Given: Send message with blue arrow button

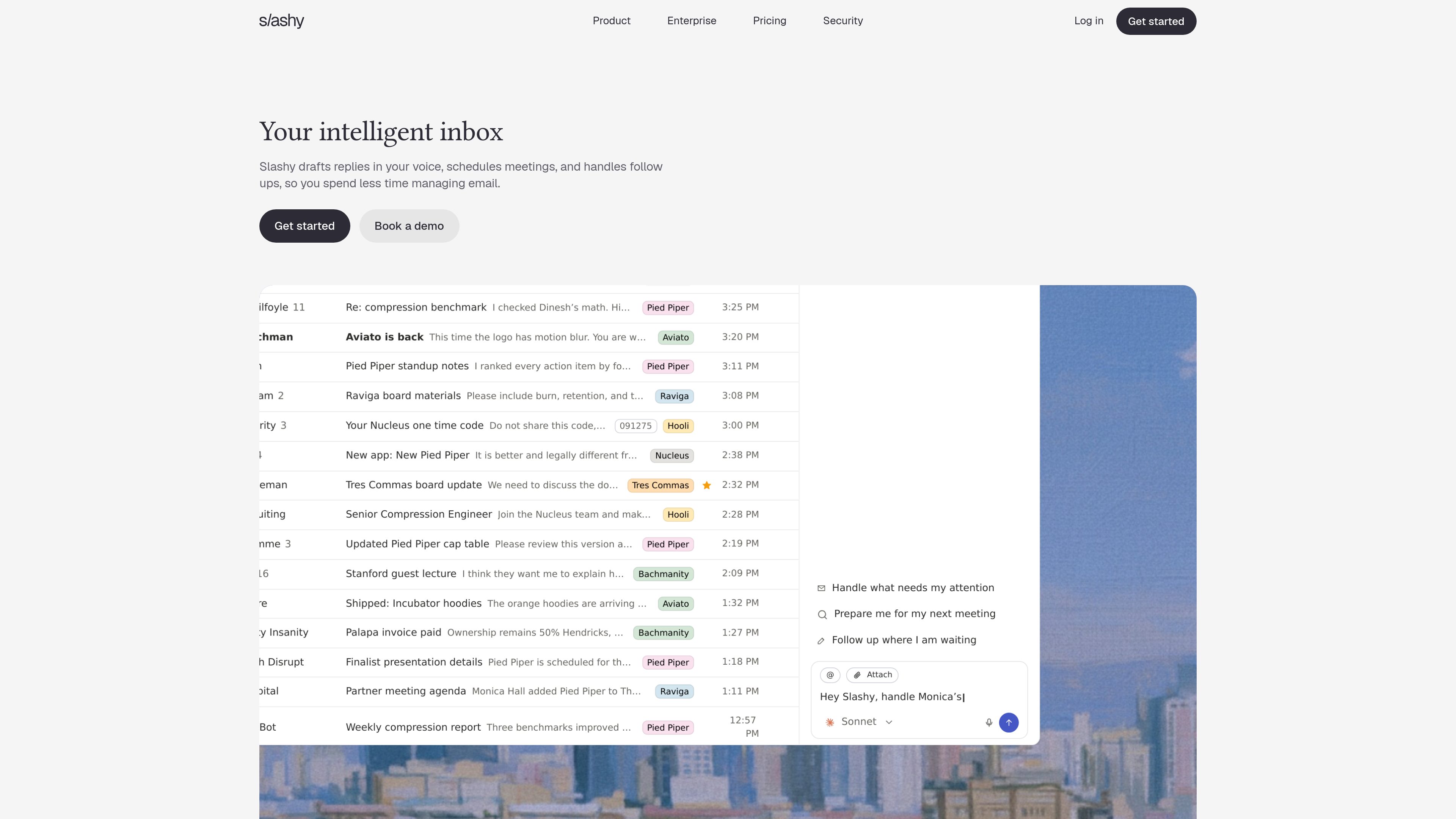Looking at the screenshot, I should tap(1008, 722).
